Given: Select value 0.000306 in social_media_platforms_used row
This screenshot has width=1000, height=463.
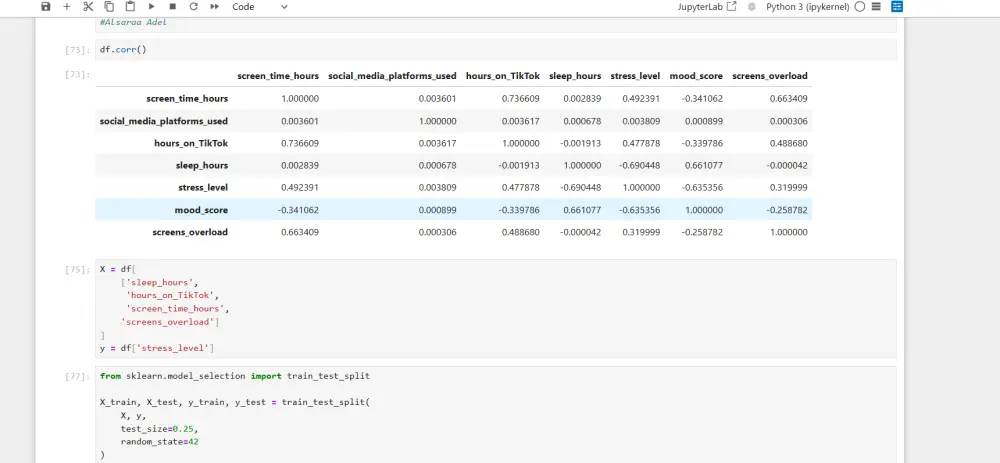Looking at the screenshot, I should tap(789, 121).
